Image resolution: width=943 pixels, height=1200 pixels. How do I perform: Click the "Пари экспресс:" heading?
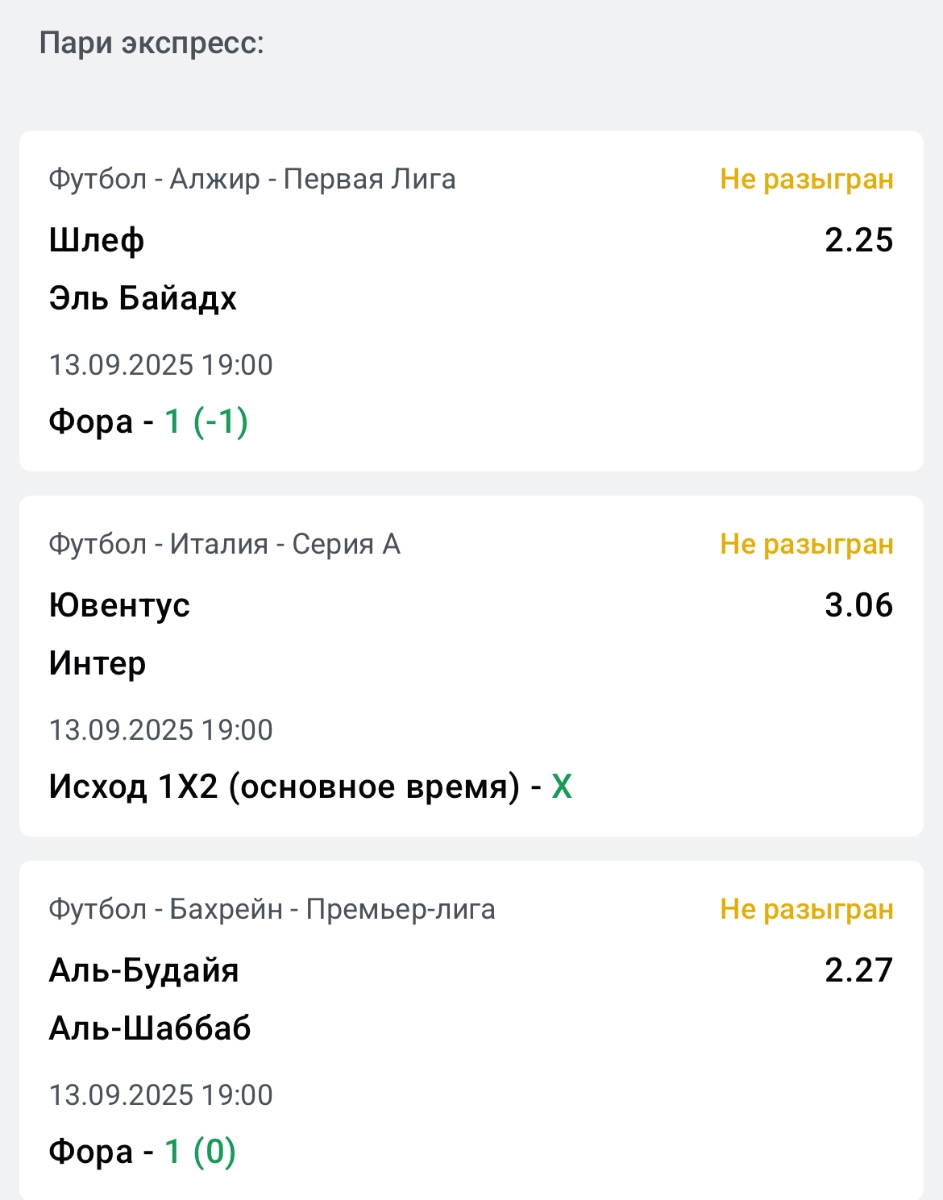pos(151,44)
